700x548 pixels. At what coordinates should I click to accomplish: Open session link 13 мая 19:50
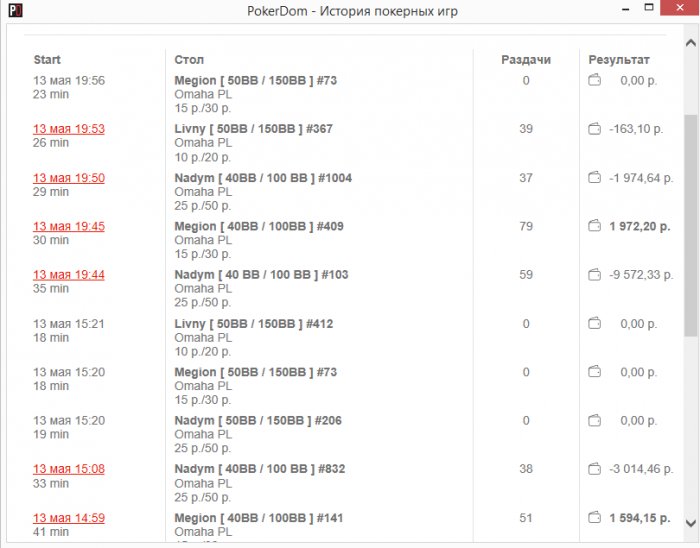point(69,178)
